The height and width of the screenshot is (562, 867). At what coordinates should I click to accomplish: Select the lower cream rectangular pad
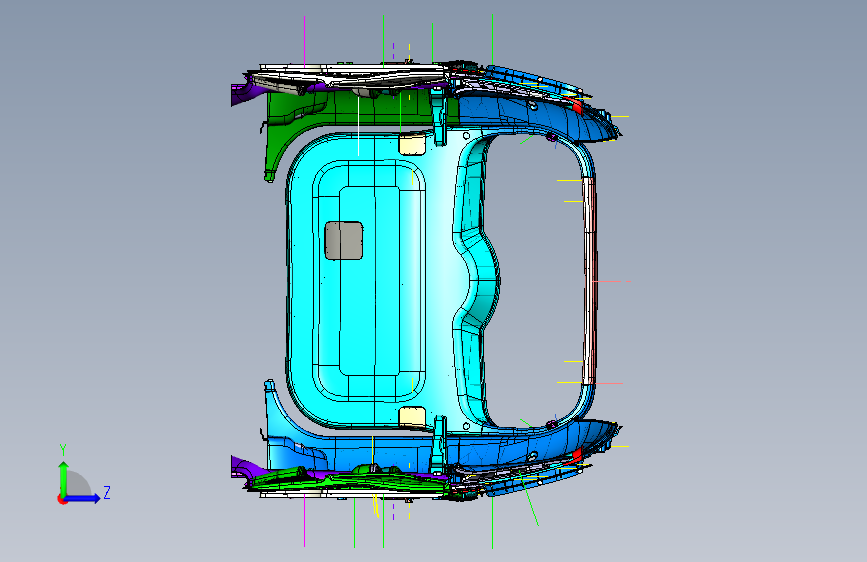click(x=412, y=418)
